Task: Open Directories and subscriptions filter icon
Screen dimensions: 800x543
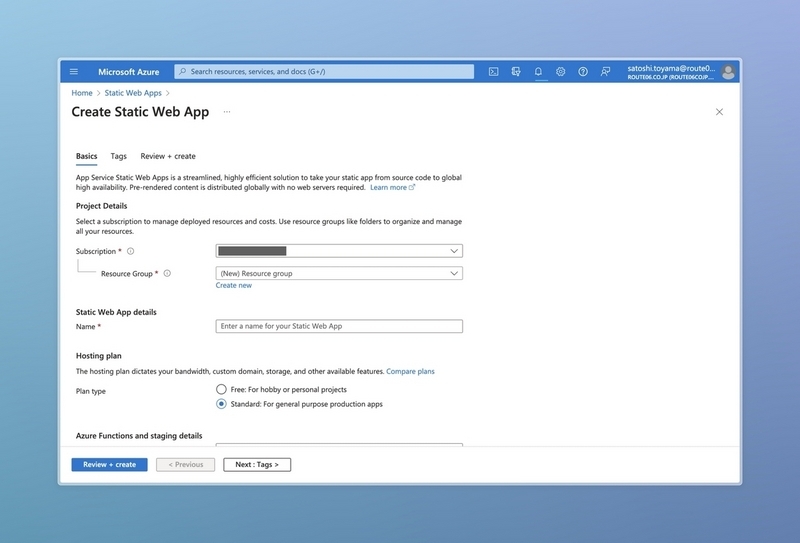Action: coord(516,71)
